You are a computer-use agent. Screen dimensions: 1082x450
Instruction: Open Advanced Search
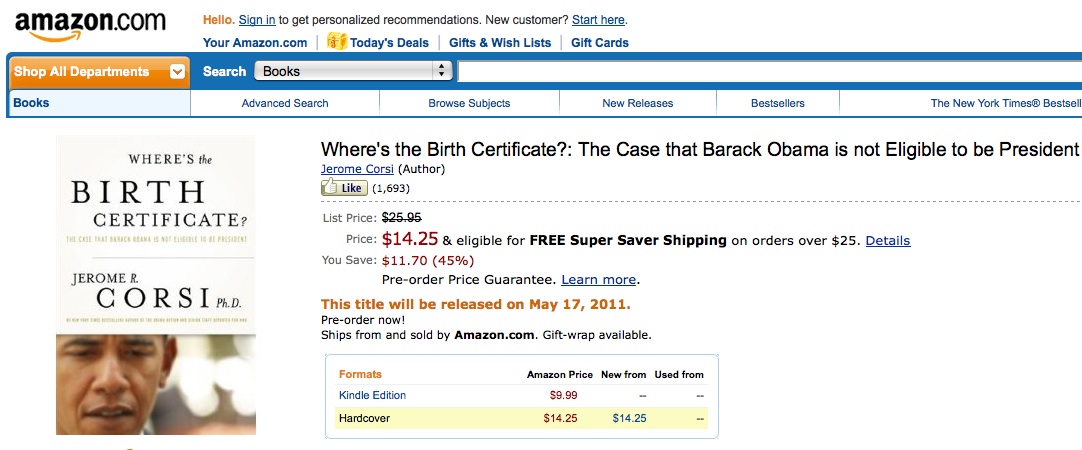coord(285,103)
